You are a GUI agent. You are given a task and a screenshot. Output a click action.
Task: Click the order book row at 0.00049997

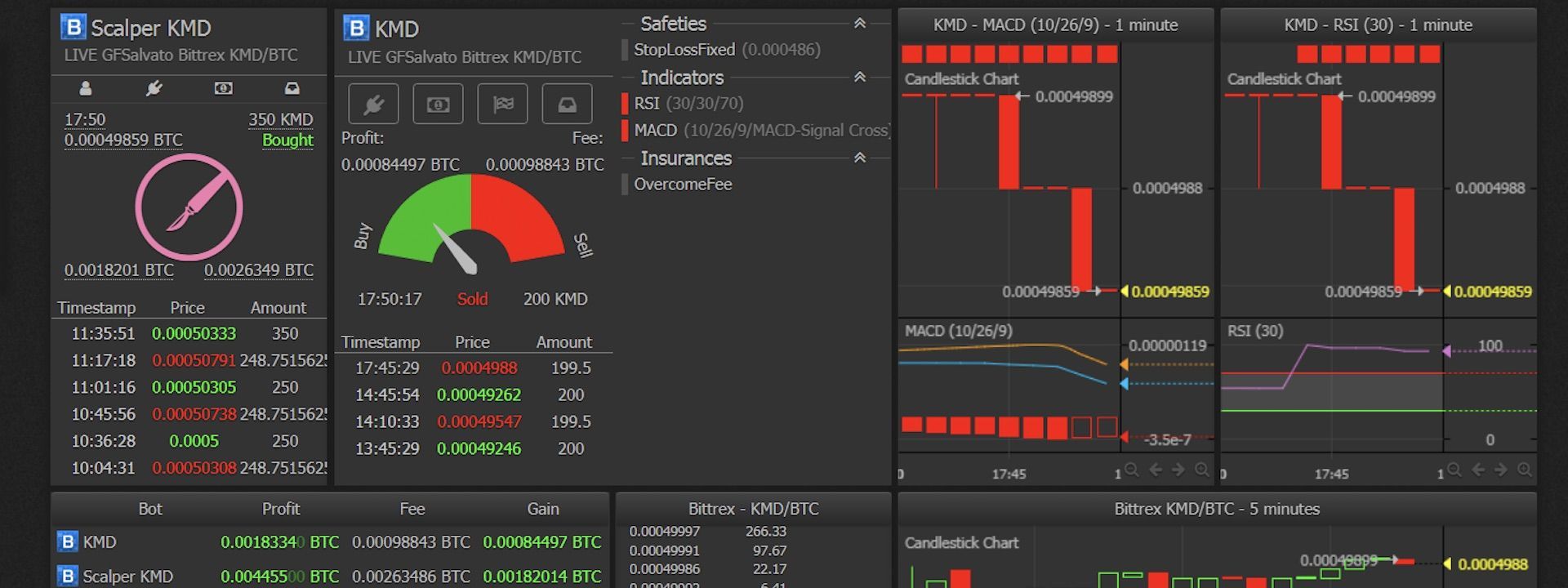coord(707,532)
